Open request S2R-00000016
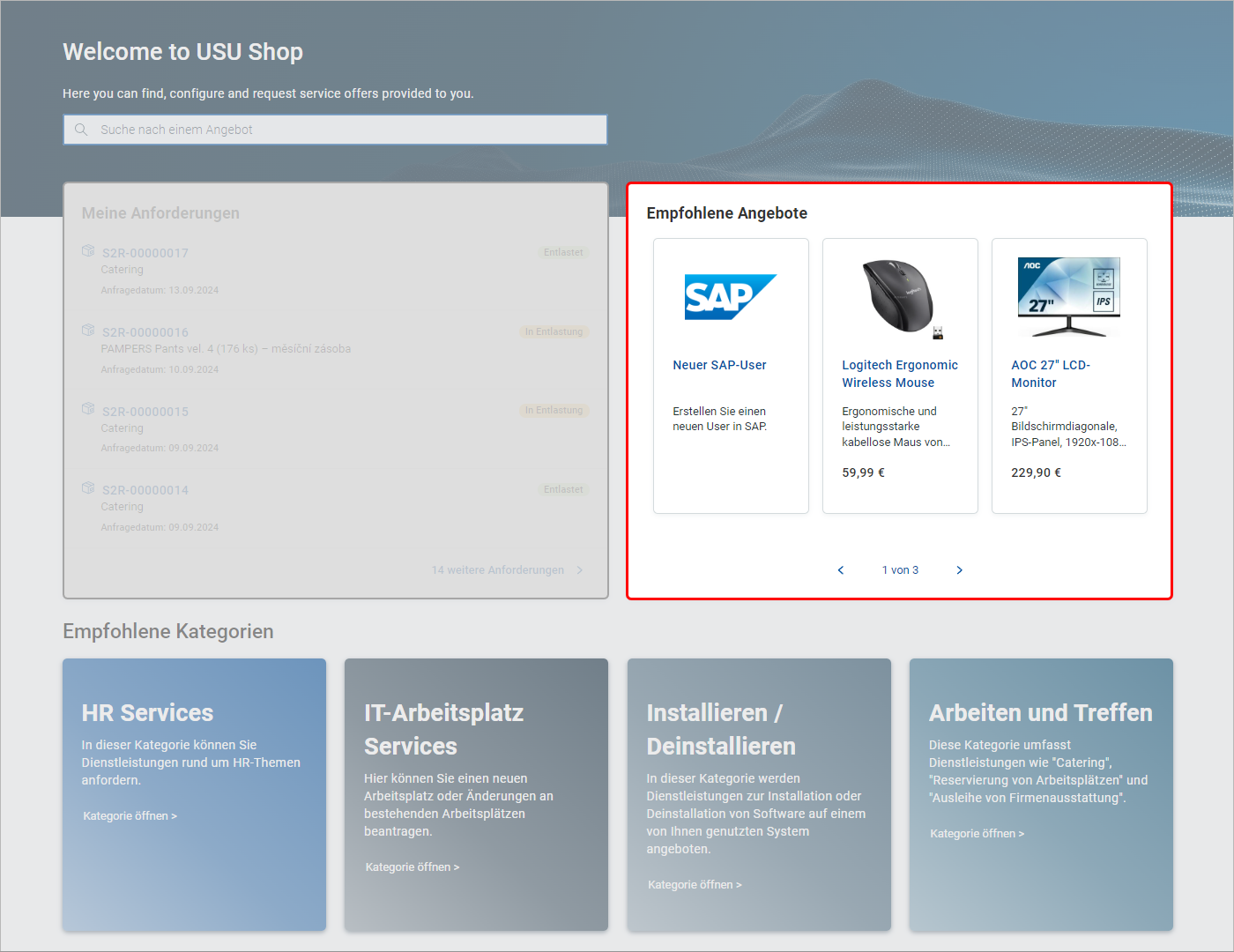This screenshot has width=1234, height=952. click(145, 332)
